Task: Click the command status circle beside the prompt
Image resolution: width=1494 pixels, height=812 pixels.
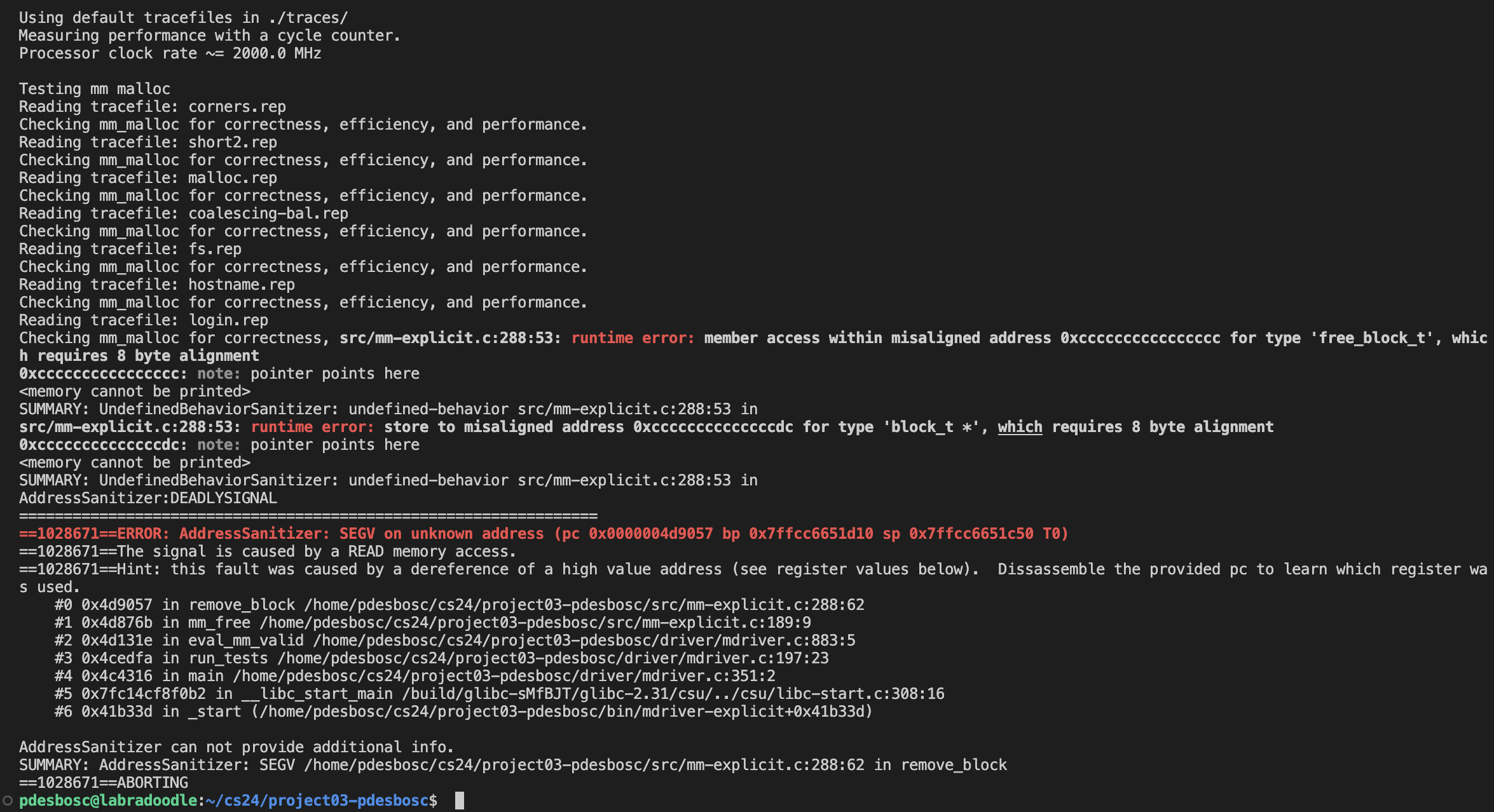Action: point(7,801)
